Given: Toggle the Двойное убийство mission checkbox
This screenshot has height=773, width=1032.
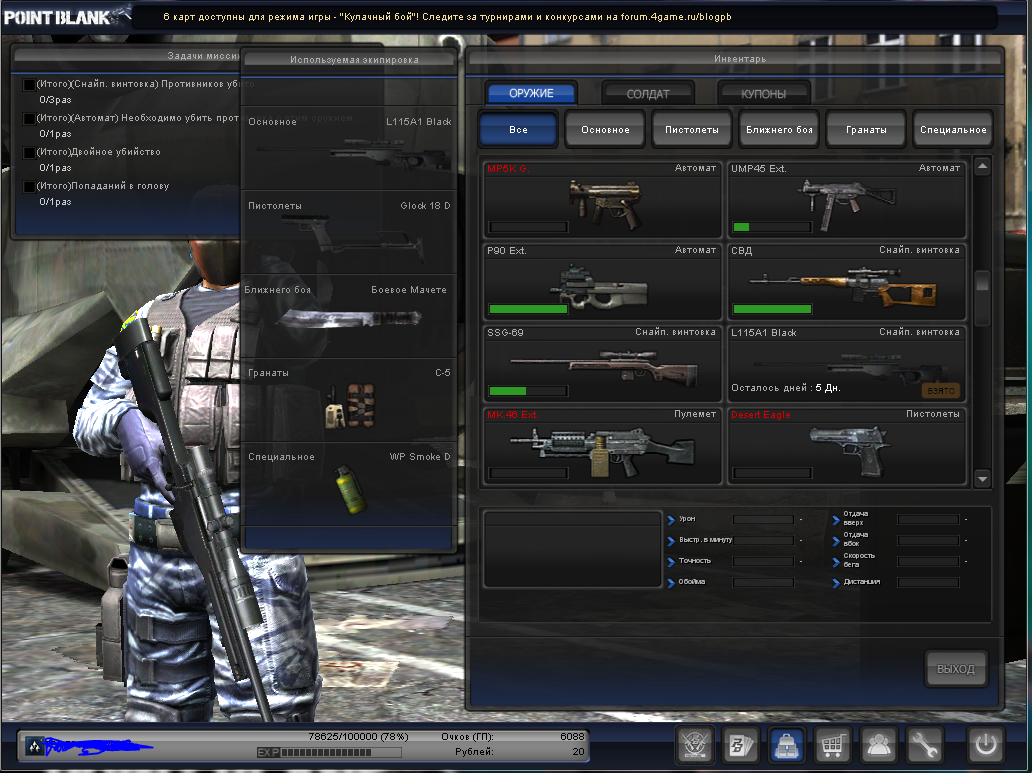Looking at the screenshot, I should click(29, 152).
